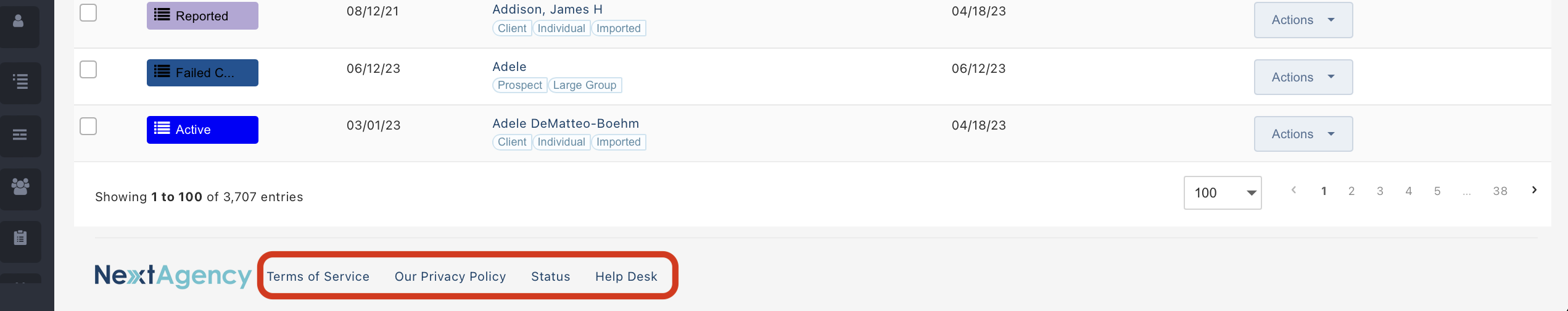Jump to last page 38

point(1500,191)
